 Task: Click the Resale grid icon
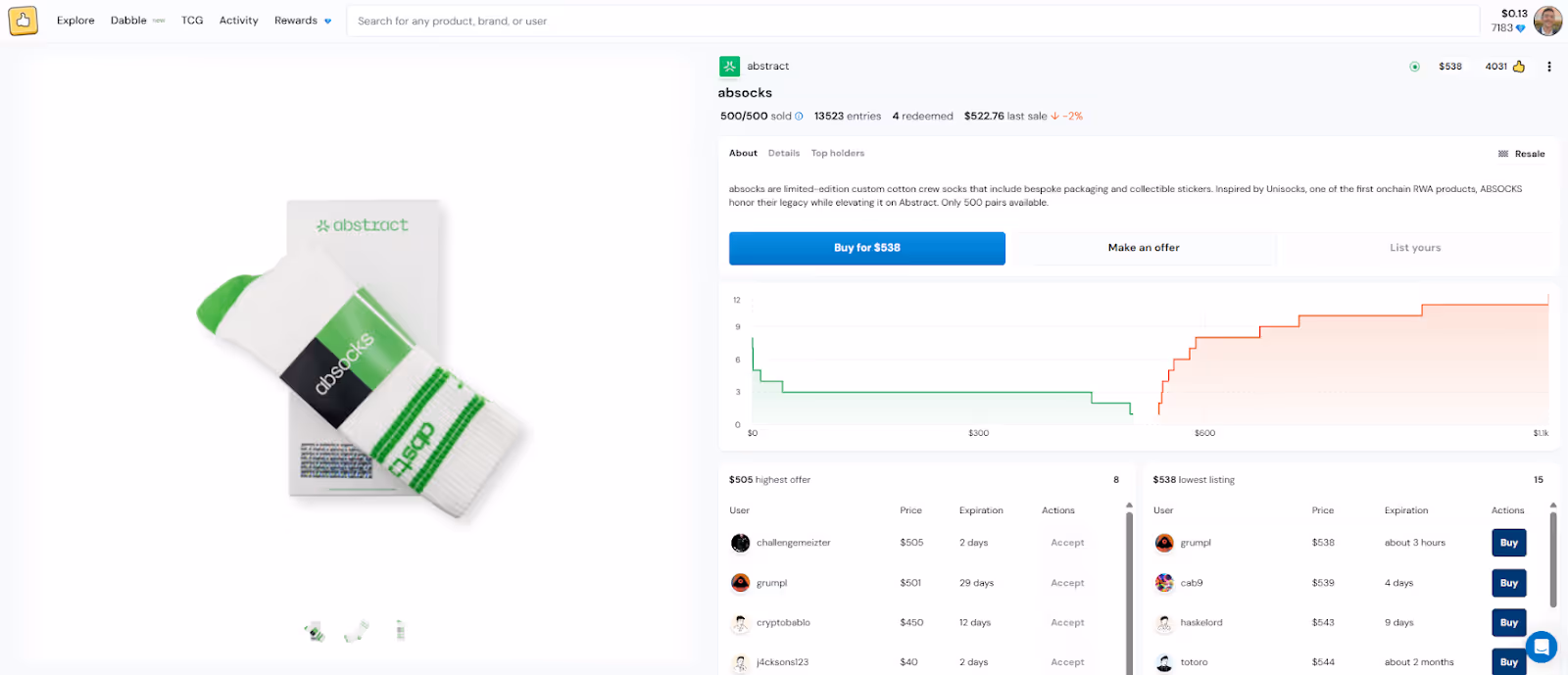point(1503,154)
